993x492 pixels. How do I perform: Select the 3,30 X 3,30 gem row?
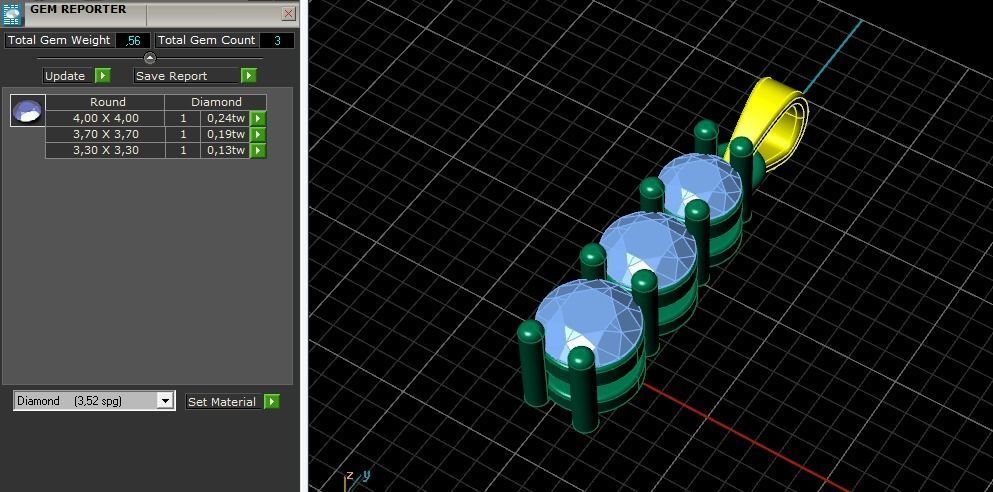[x=156, y=151]
